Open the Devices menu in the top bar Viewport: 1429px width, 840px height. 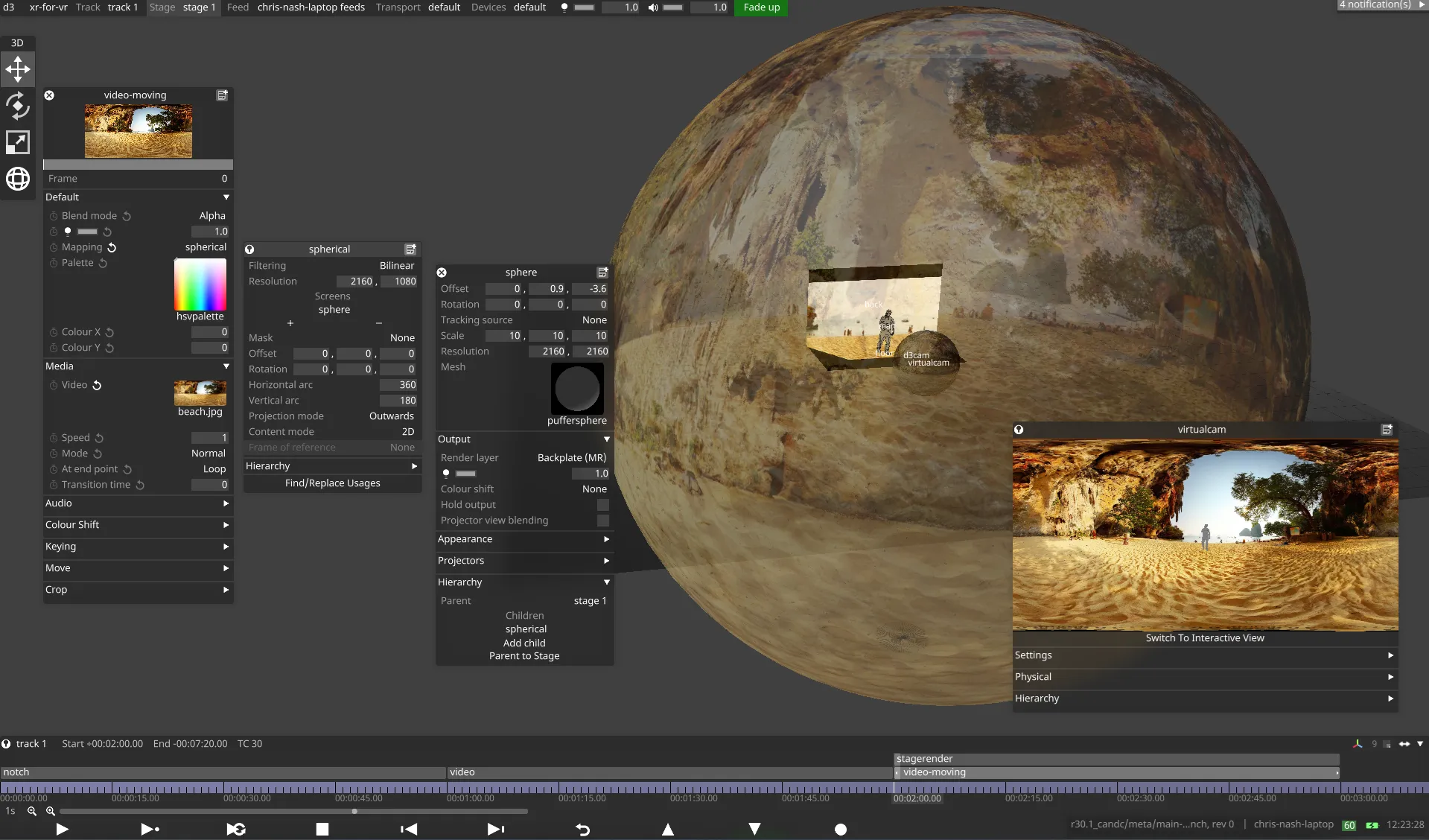coord(488,7)
